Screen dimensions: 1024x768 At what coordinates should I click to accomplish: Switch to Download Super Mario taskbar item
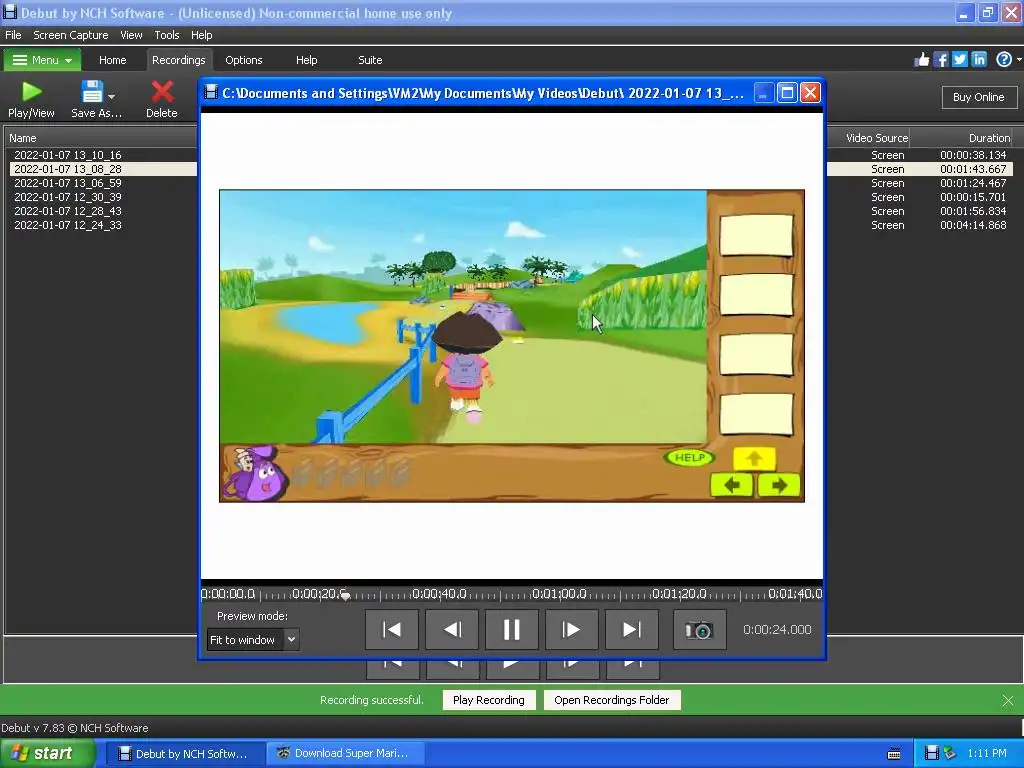coord(345,754)
